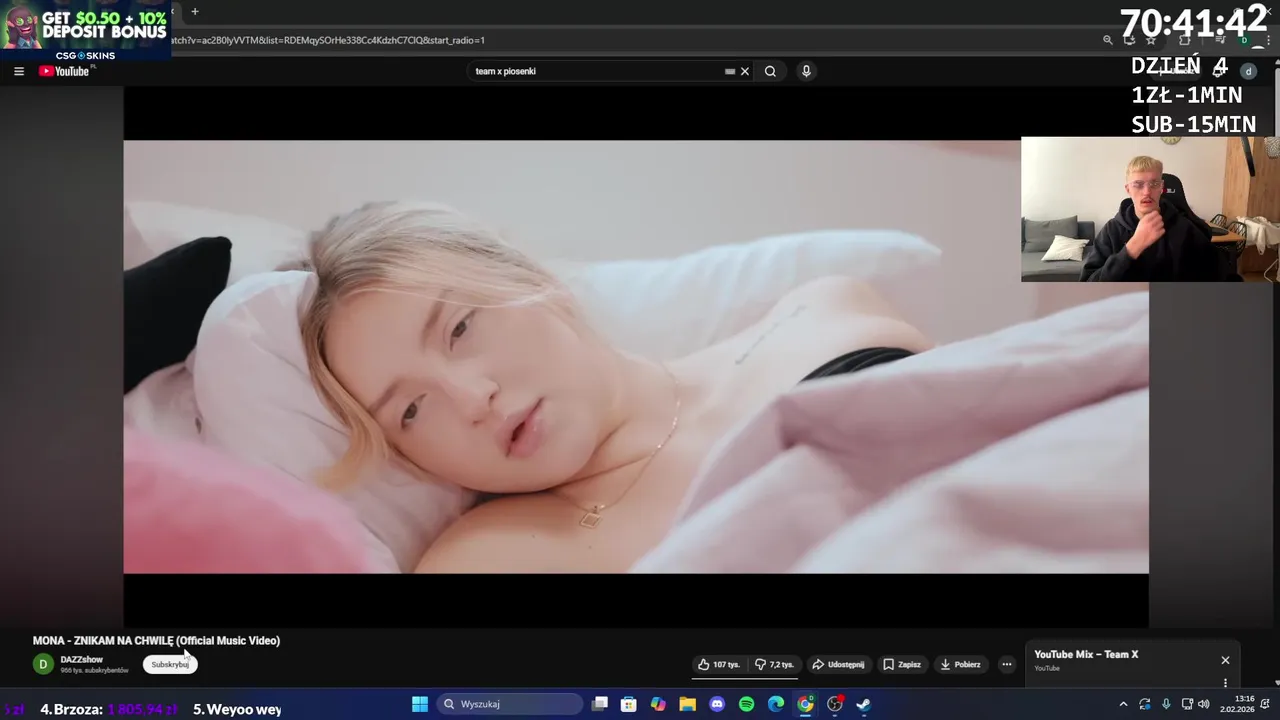This screenshot has width=1280, height=720.
Task: Open network and volume quick settings
Action: pos(1198,704)
